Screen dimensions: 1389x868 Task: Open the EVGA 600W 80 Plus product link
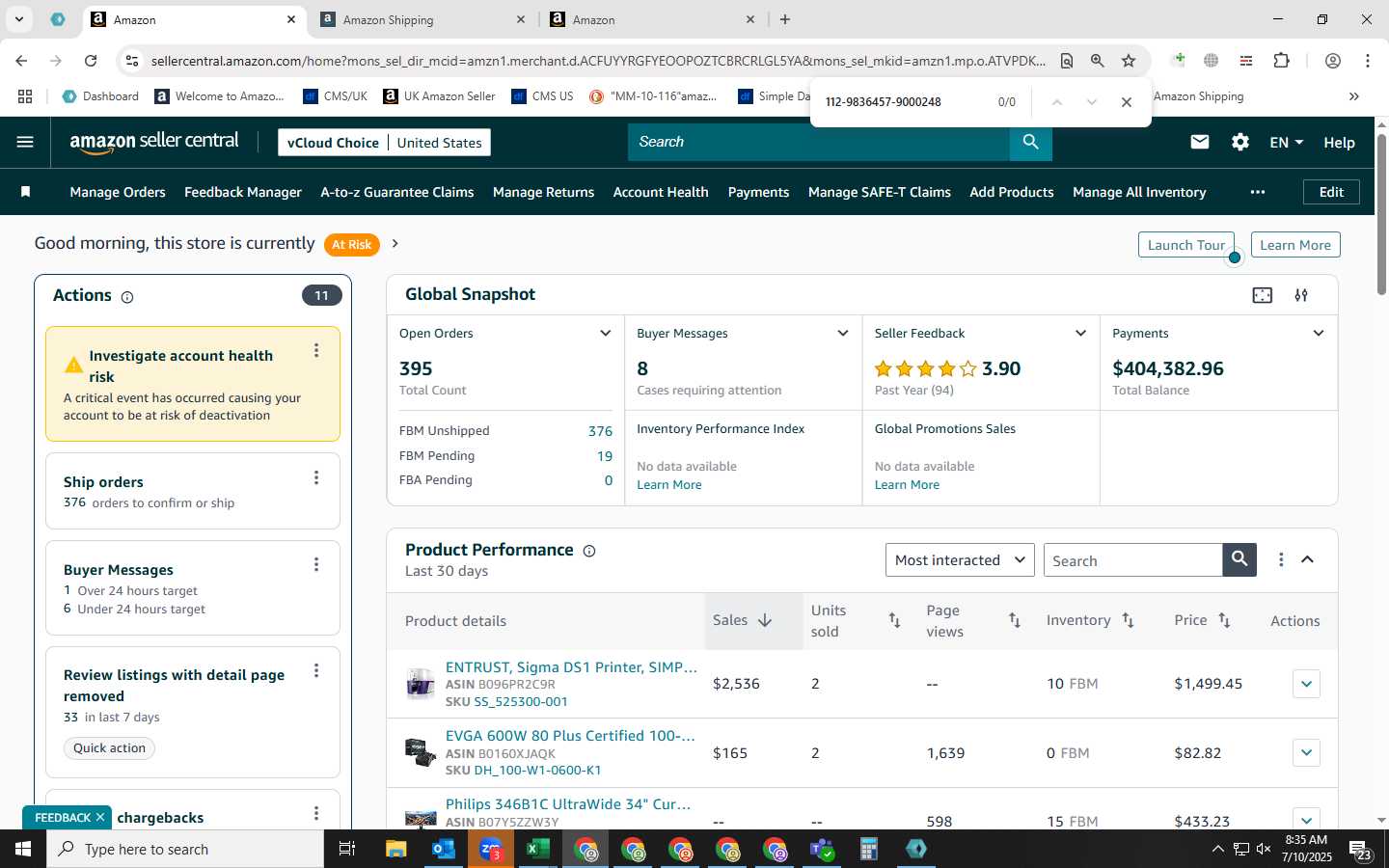point(570,736)
